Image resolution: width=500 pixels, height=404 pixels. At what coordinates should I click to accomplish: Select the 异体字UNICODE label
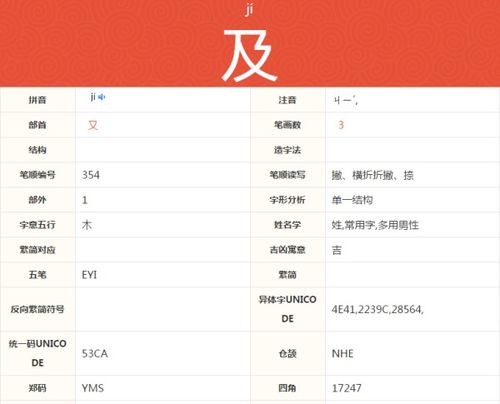pos(287,309)
